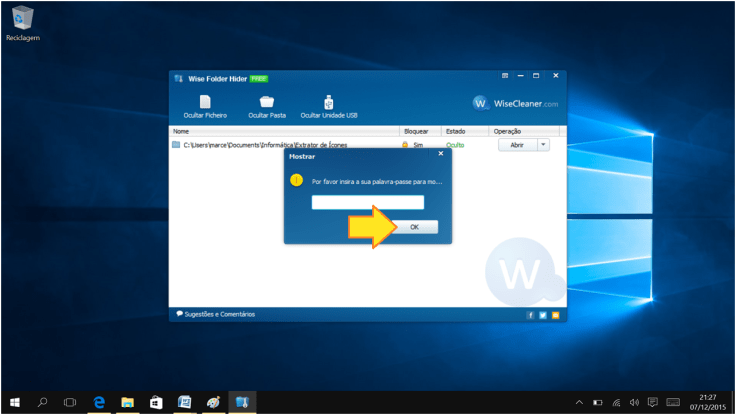Click the lock icon in Bloquear column

click(x=405, y=145)
